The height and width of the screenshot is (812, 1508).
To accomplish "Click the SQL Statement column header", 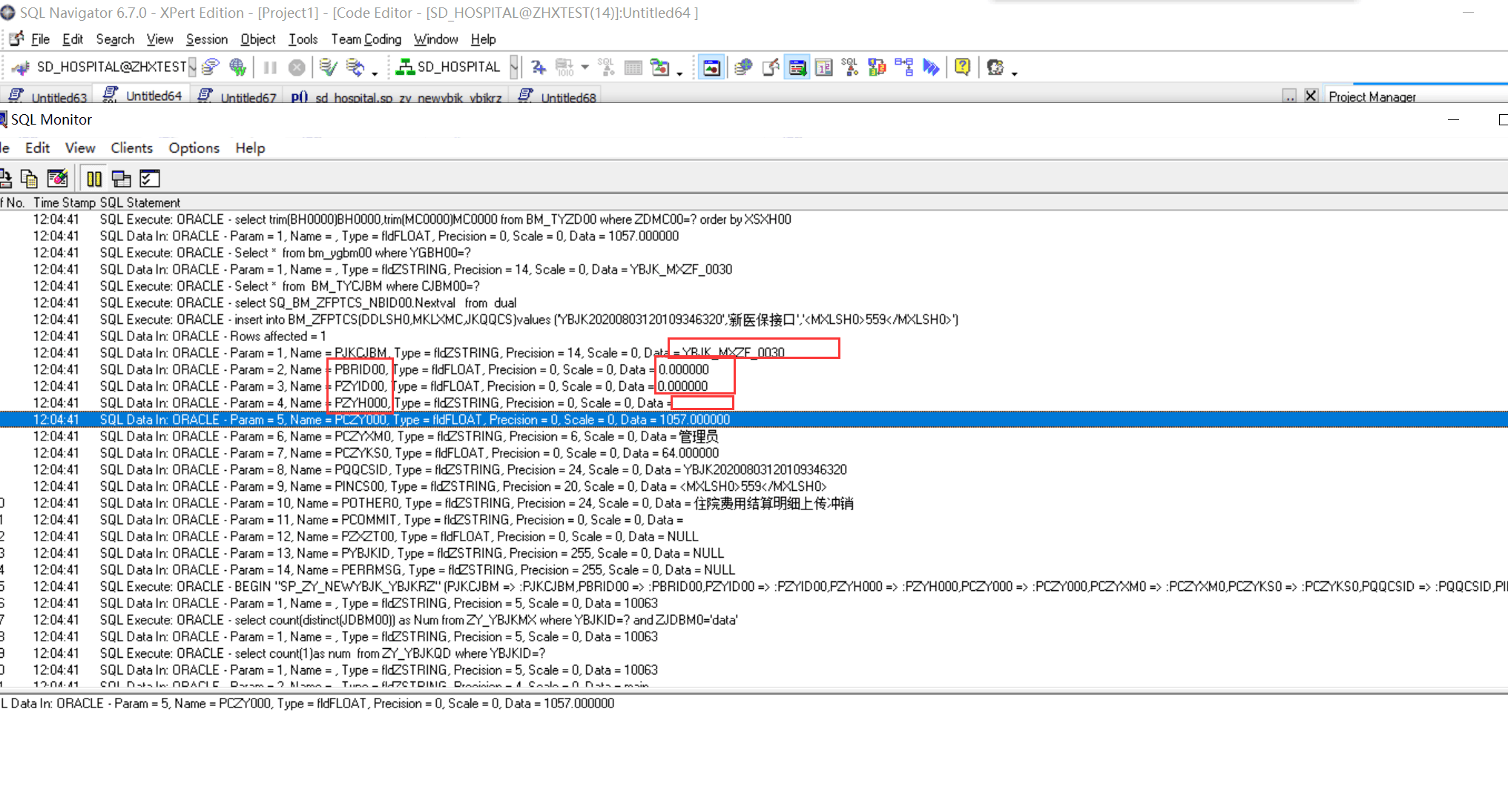I will 140,202.
